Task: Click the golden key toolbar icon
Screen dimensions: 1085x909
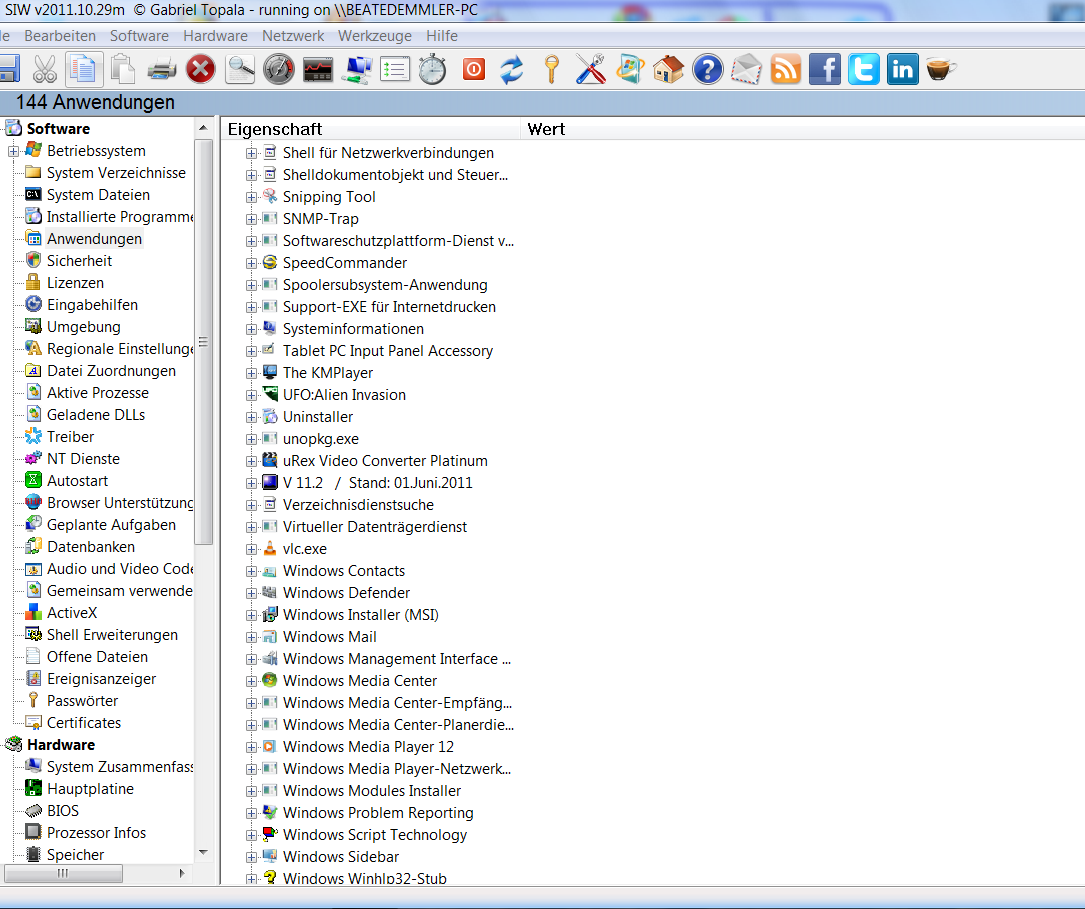Action: tap(551, 69)
